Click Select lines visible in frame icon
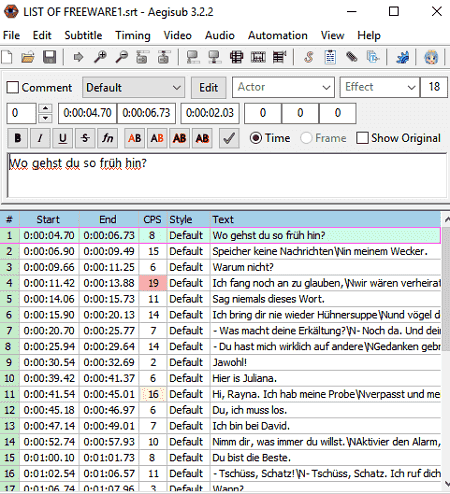Viewport: 450px width, 494px height. [x=236, y=57]
